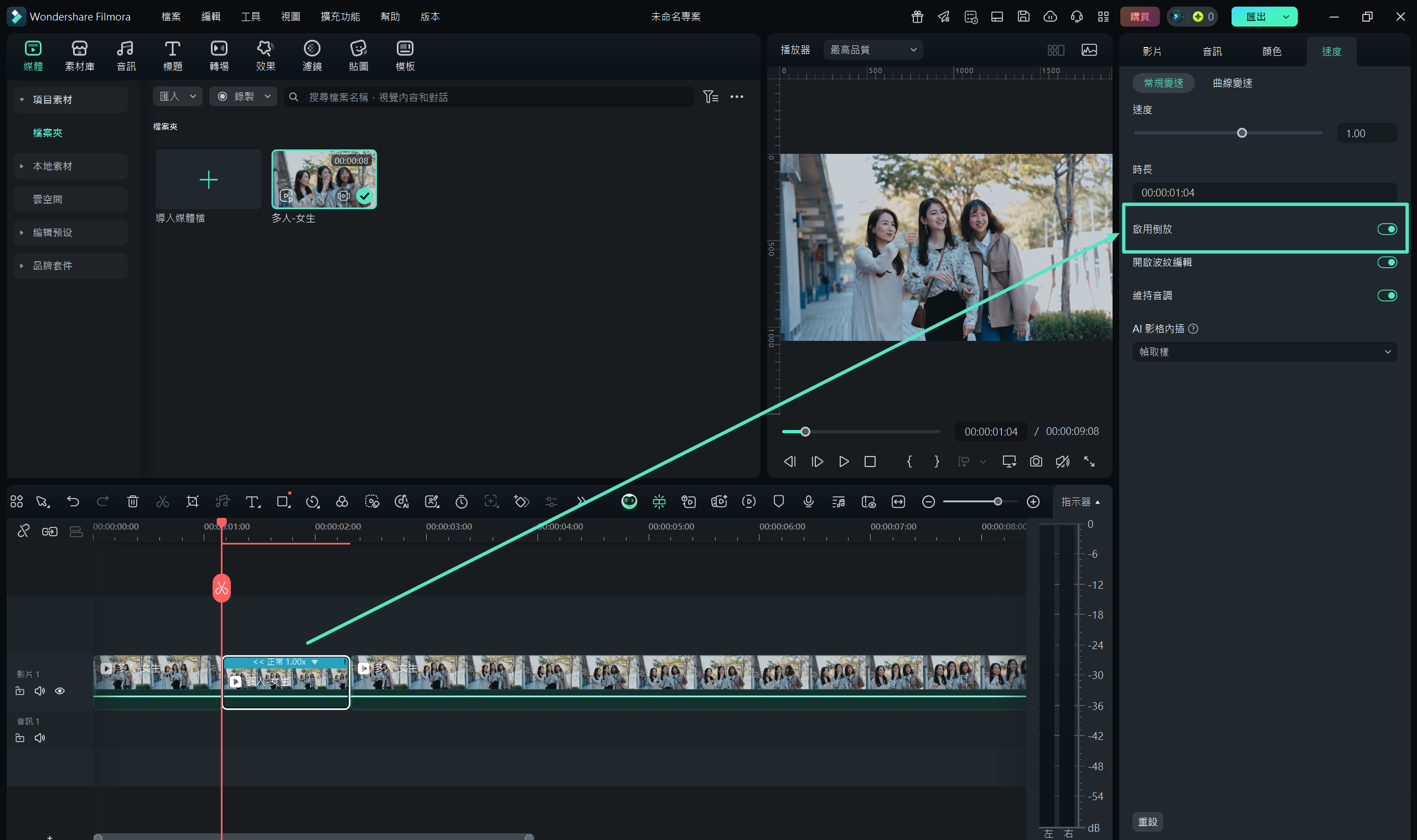
Task: Switch to the 曲線變速 tab
Action: [1232, 83]
